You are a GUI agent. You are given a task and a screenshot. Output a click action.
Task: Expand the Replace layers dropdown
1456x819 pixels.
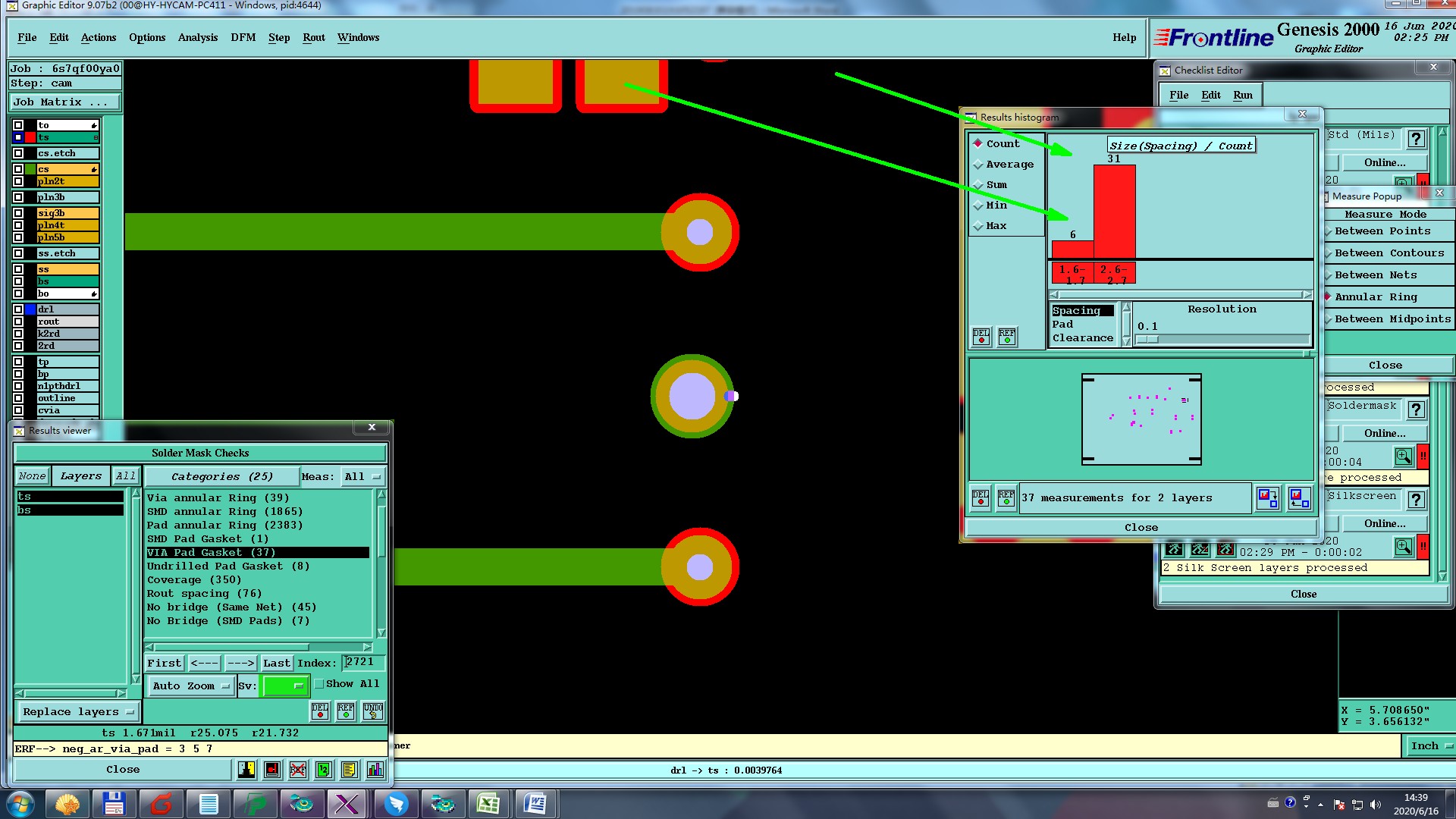tap(77, 712)
